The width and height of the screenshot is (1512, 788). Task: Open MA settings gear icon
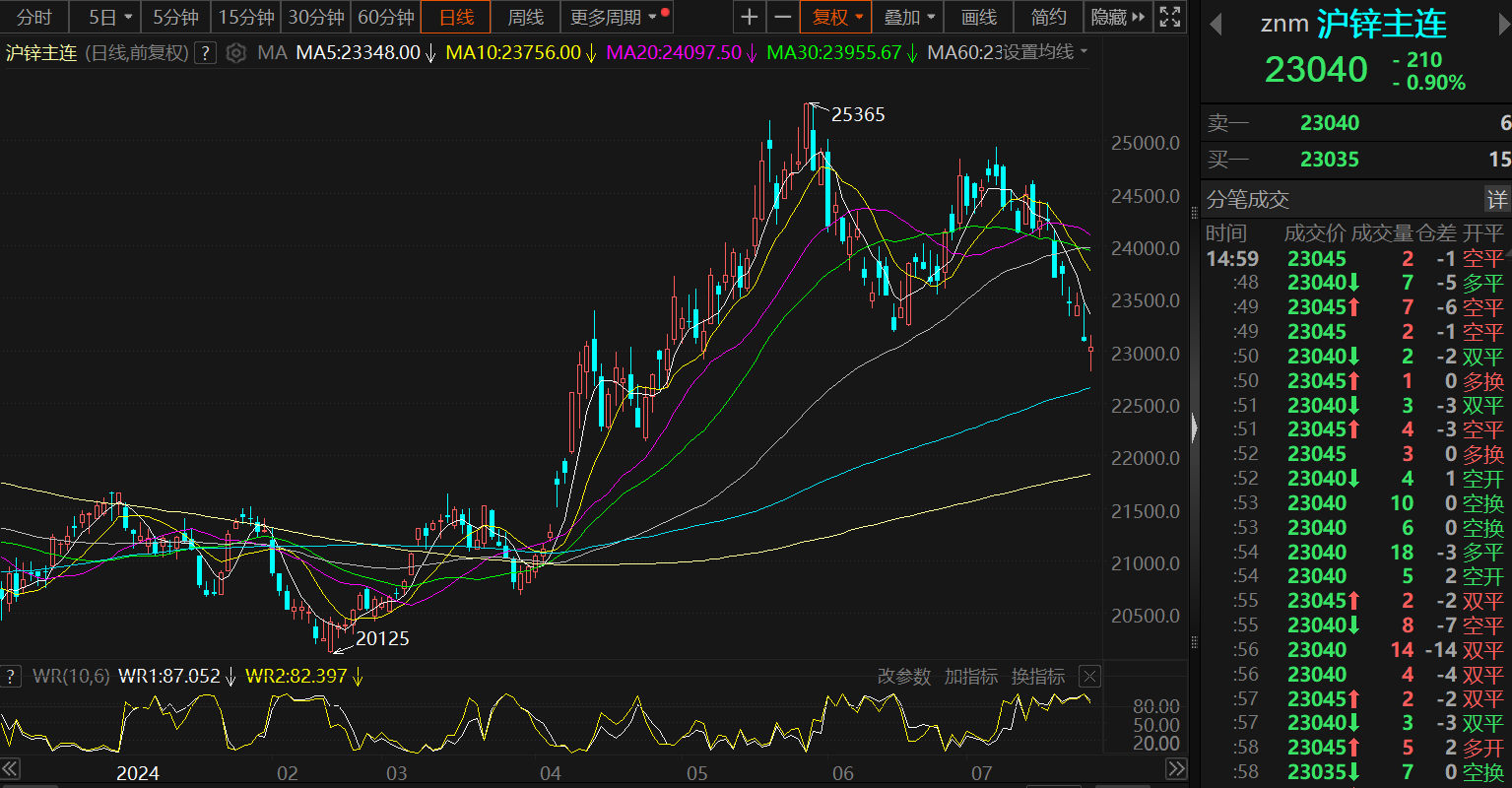pyautogui.click(x=235, y=52)
